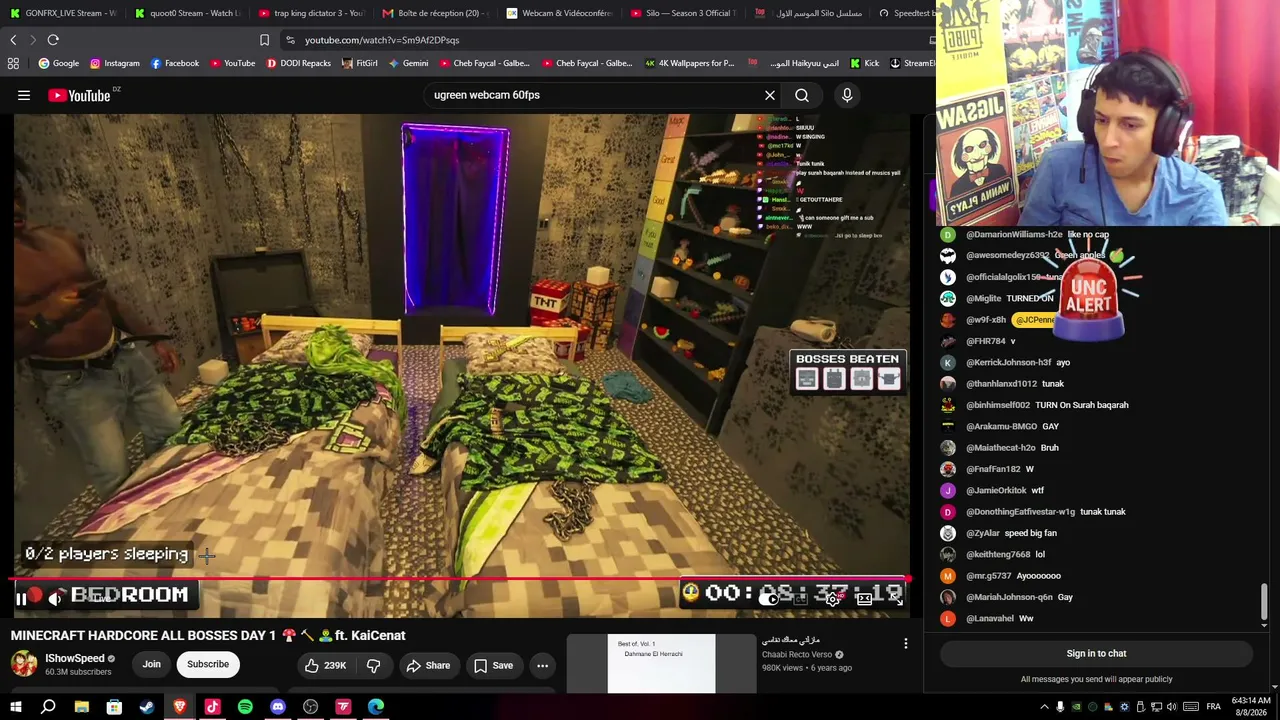Open the TikTok taskbar app

[212, 707]
